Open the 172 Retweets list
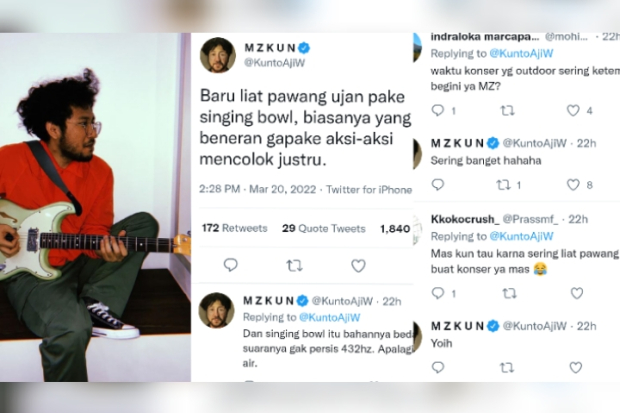The width and height of the screenshot is (620, 413). pyautogui.click(x=234, y=228)
